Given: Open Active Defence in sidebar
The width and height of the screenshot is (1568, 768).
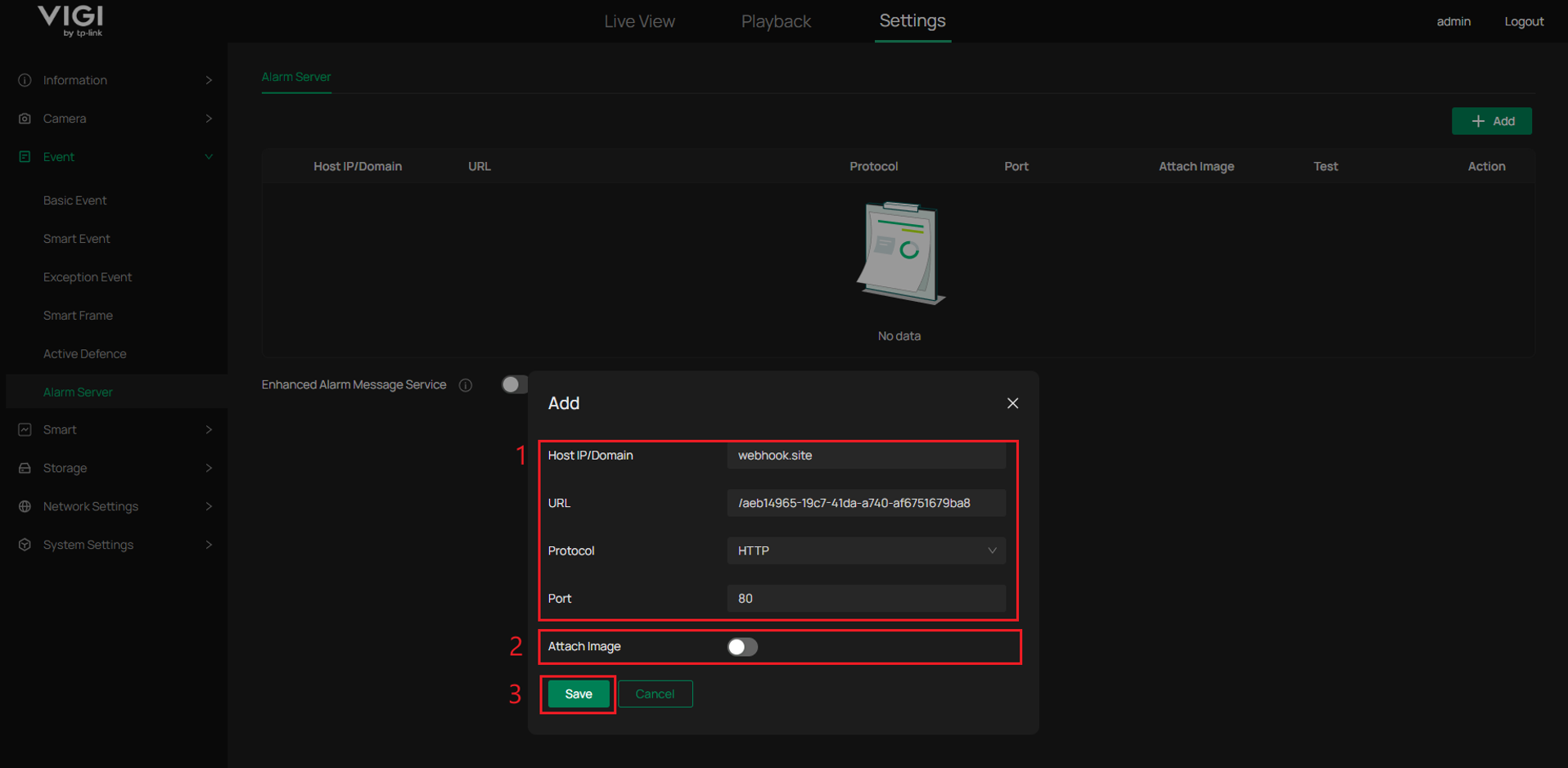Looking at the screenshot, I should pos(85,354).
